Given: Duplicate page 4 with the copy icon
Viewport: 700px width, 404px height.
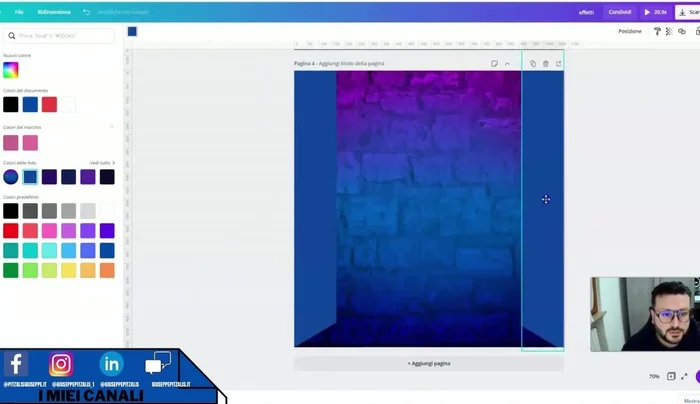Looking at the screenshot, I should (533, 63).
